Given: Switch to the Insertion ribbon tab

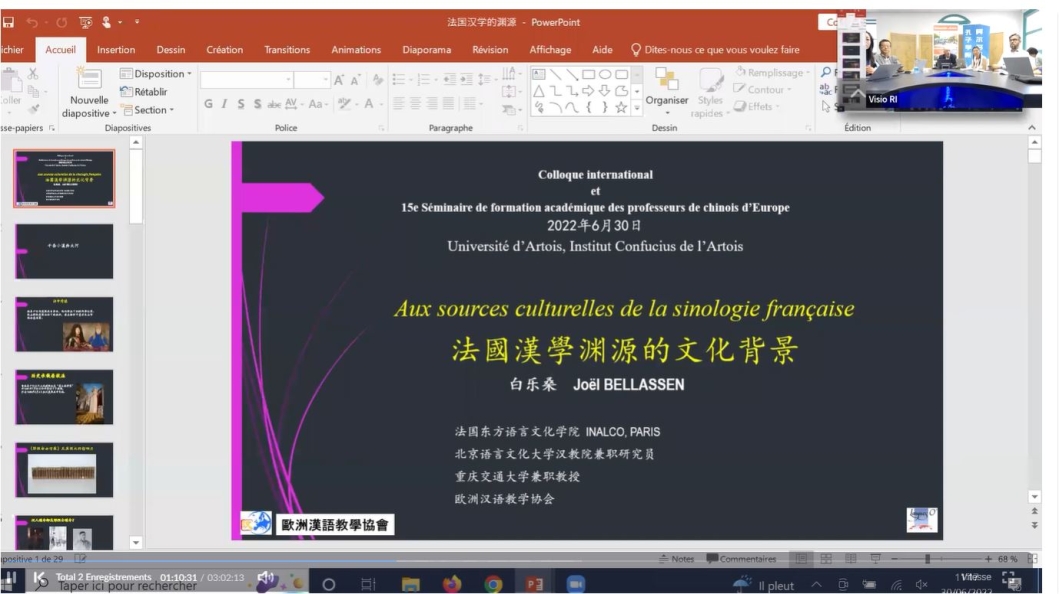Looking at the screenshot, I should pos(116,50).
